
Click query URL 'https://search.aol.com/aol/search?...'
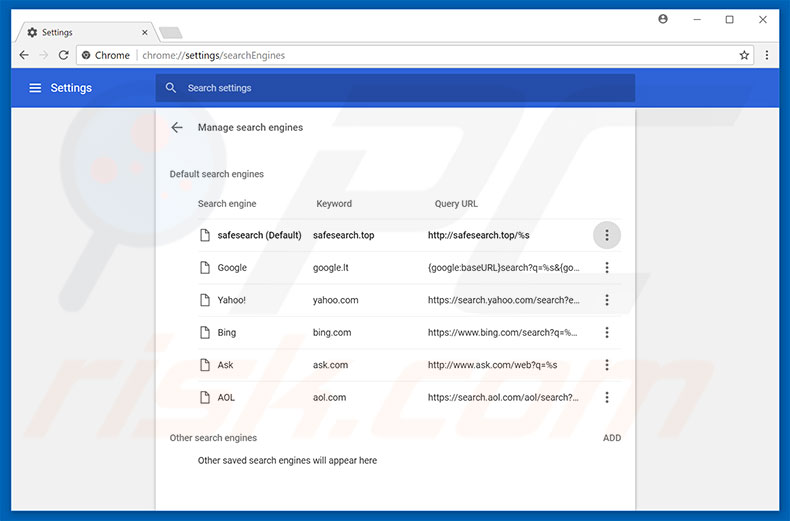pyautogui.click(x=503, y=398)
